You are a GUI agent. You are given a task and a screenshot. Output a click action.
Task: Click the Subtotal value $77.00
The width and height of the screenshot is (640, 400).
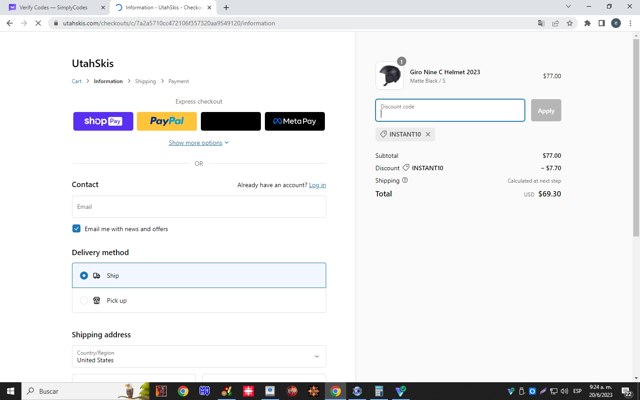[x=552, y=156]
